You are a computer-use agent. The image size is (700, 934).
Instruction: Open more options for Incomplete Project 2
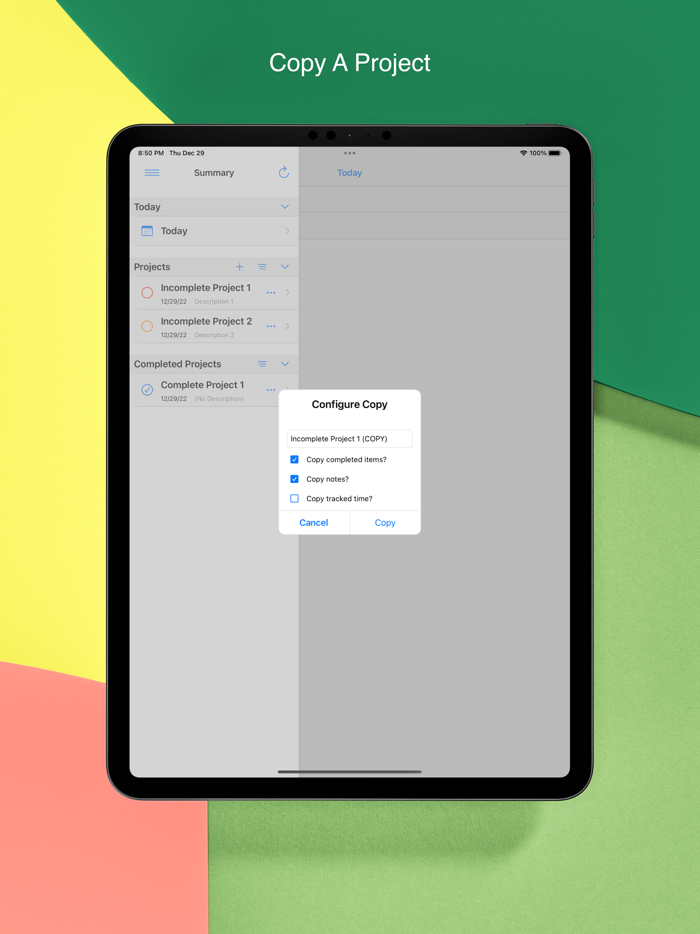[271, 326]
